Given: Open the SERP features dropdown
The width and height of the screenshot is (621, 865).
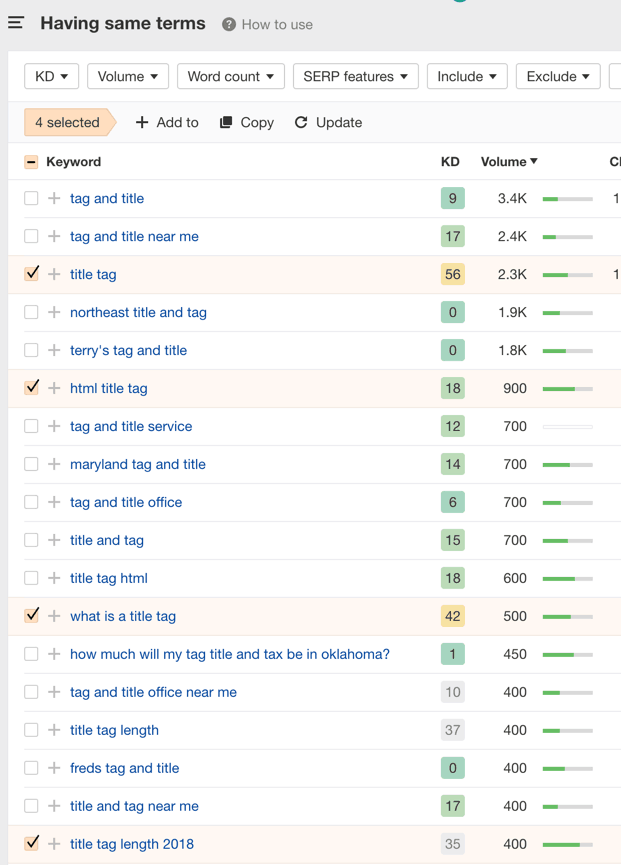Looking at the screenshot, I should click(355, 76).
